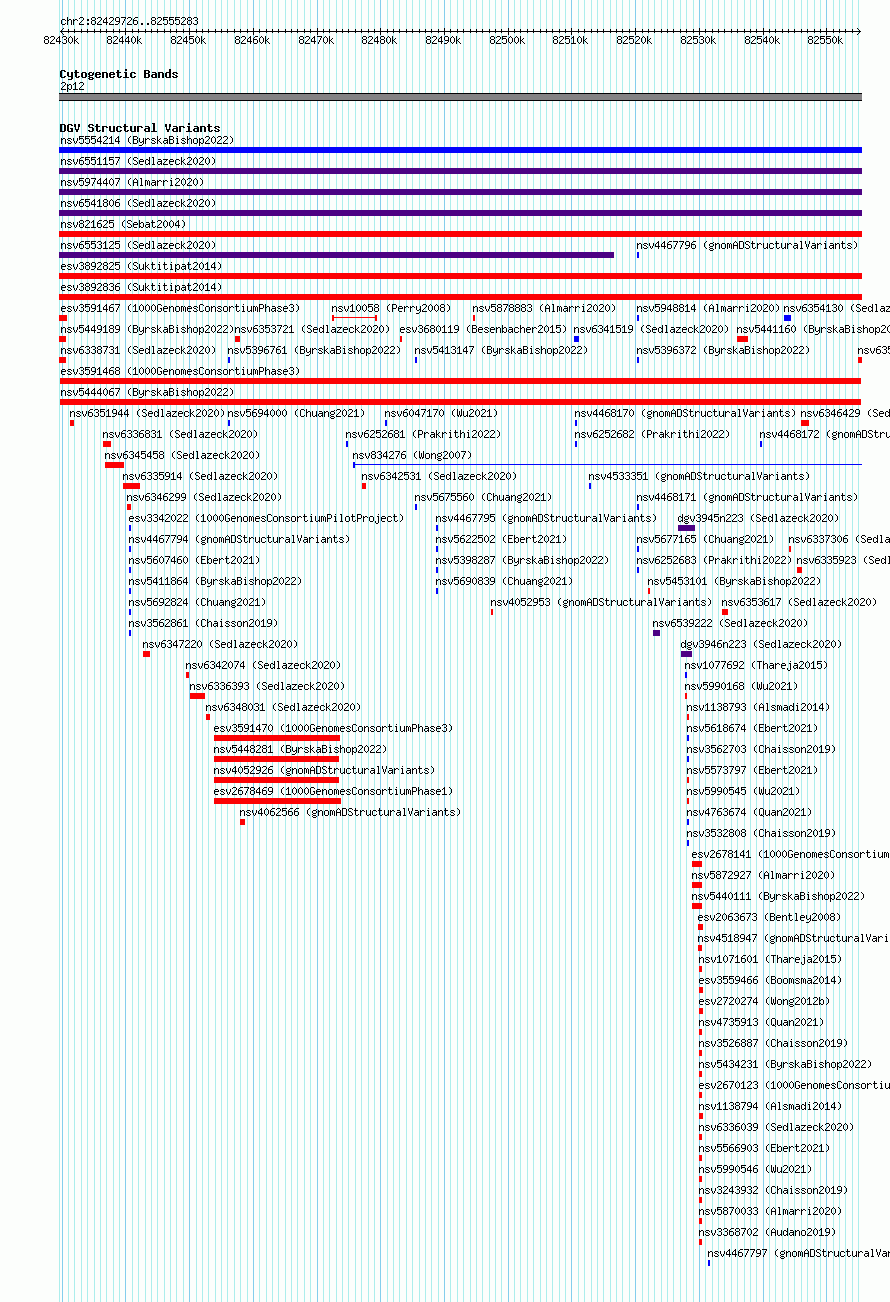
Task: Click nsv3562861 (Chaisson2019) label
Action: tap(203, 624)
